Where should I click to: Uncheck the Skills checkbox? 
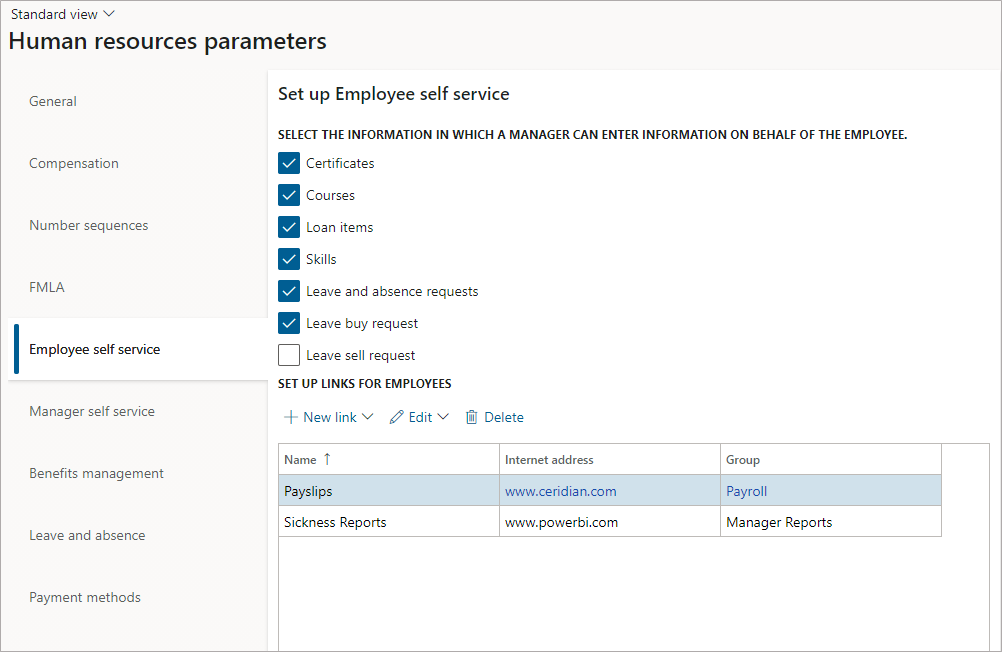289,259
